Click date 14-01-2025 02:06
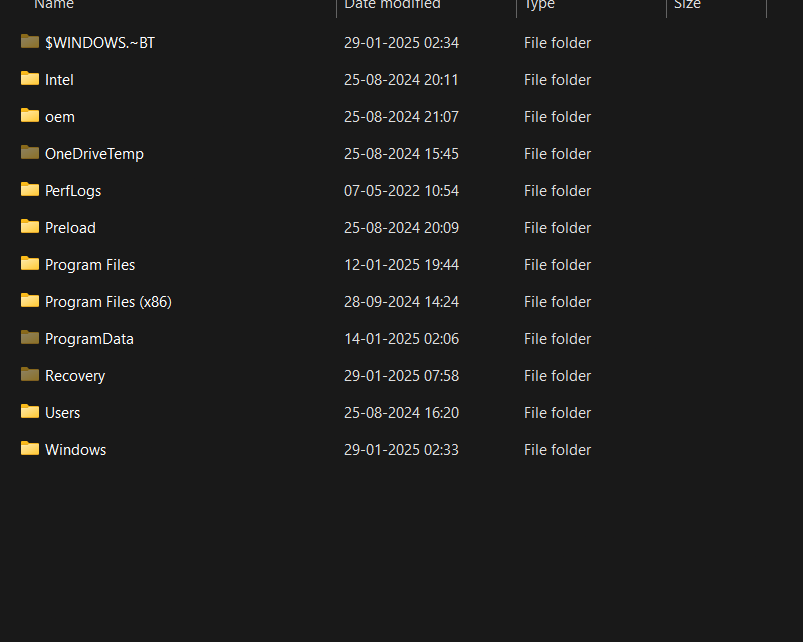This screenshot has width=803, height=642. click(x=402, y=339)
